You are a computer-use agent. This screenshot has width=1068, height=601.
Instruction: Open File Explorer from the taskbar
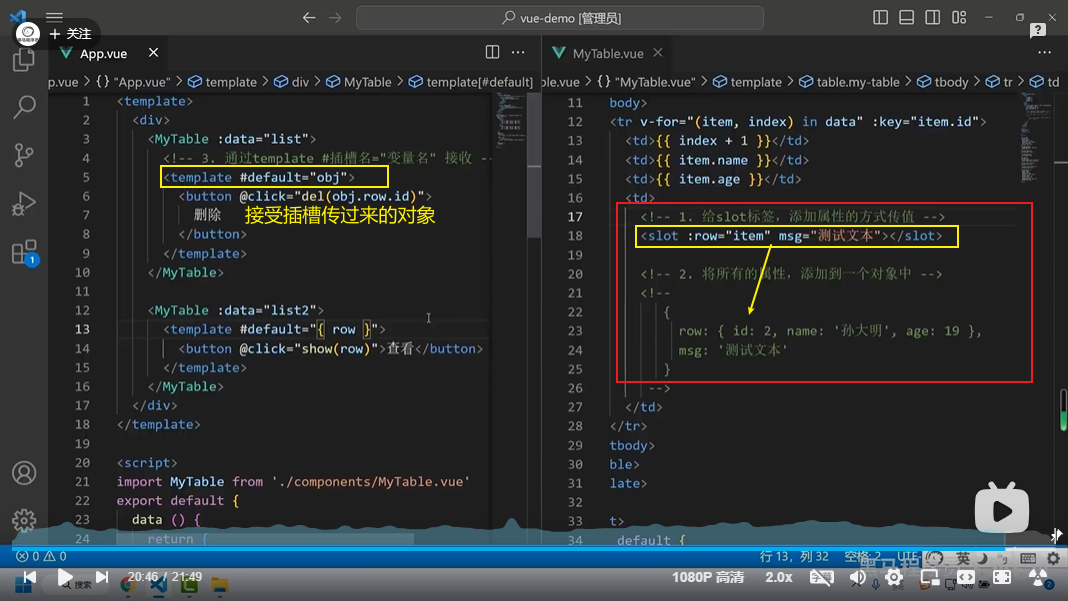[x=219, y=585]
